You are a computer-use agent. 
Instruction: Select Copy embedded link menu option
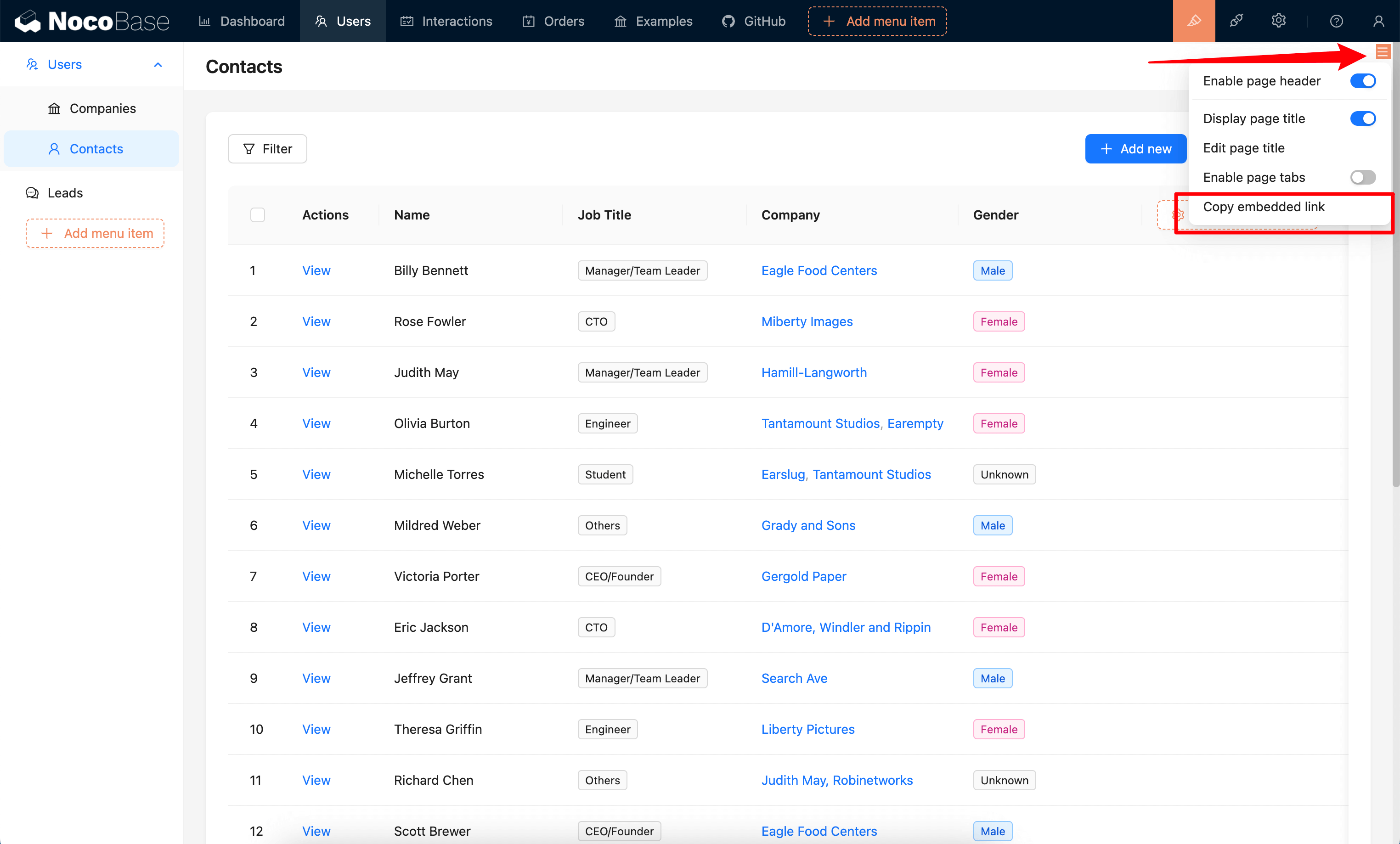click(x=1264, y=207)
